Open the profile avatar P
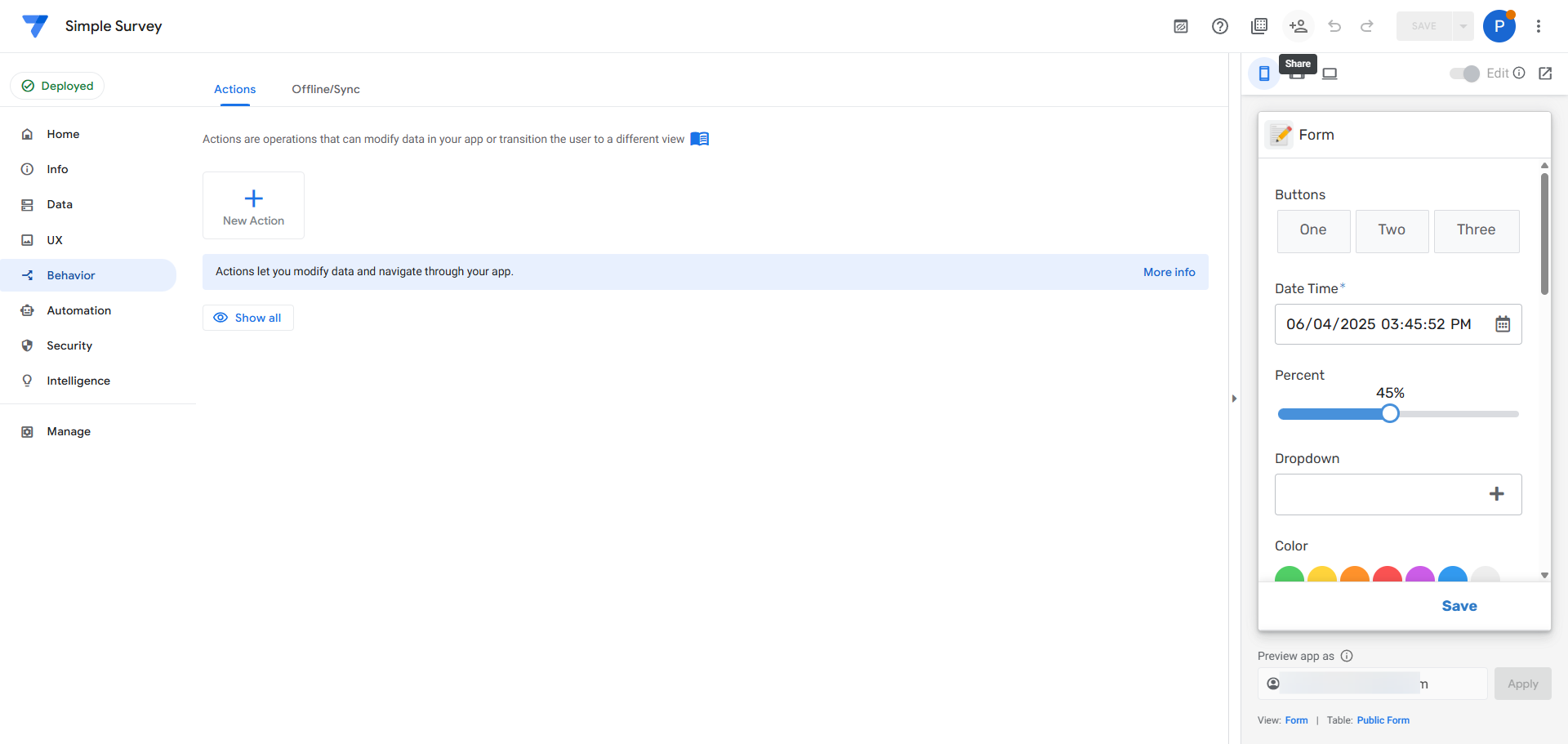 (1499, 26)
